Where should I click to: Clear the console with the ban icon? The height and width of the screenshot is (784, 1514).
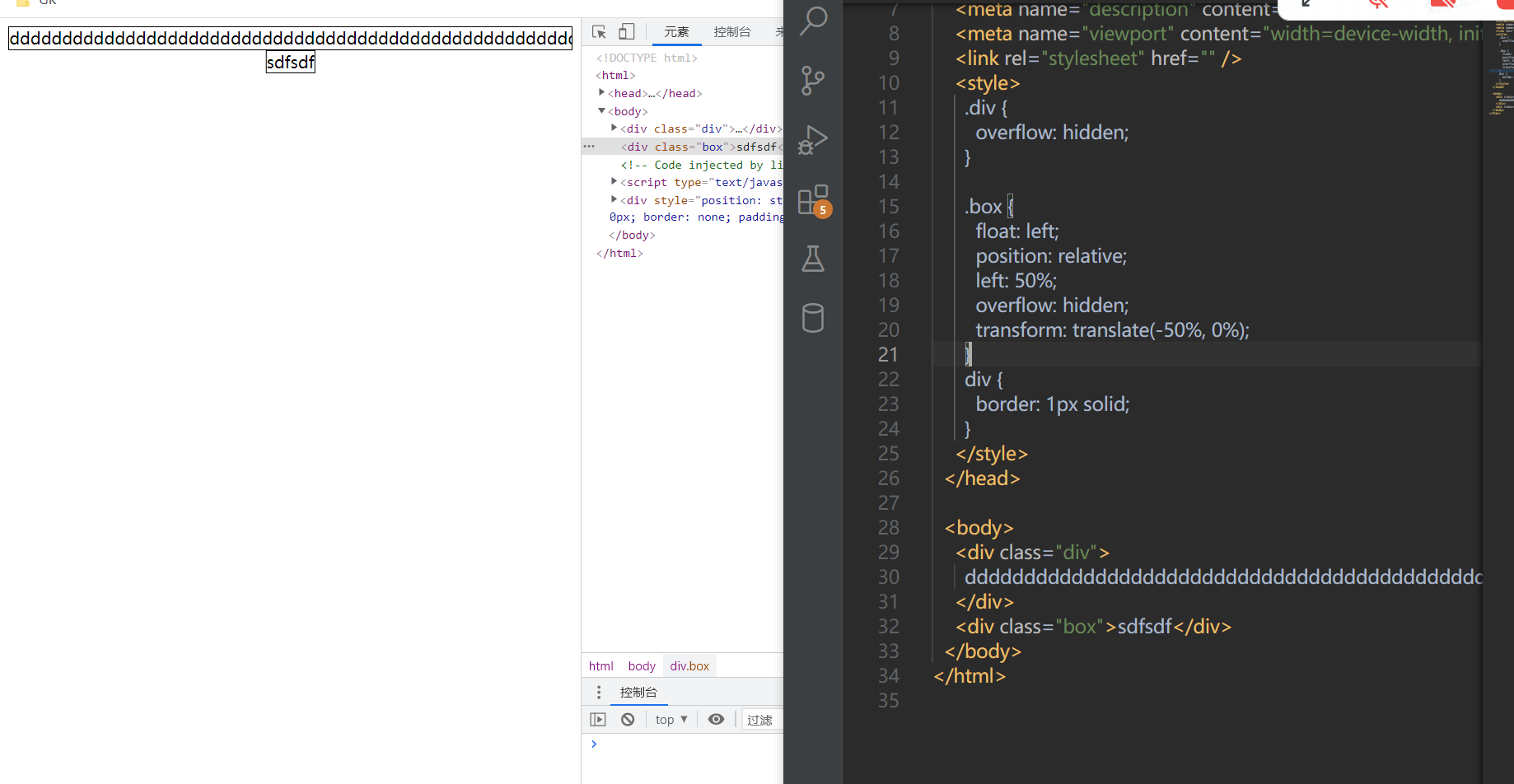[628, 720]
